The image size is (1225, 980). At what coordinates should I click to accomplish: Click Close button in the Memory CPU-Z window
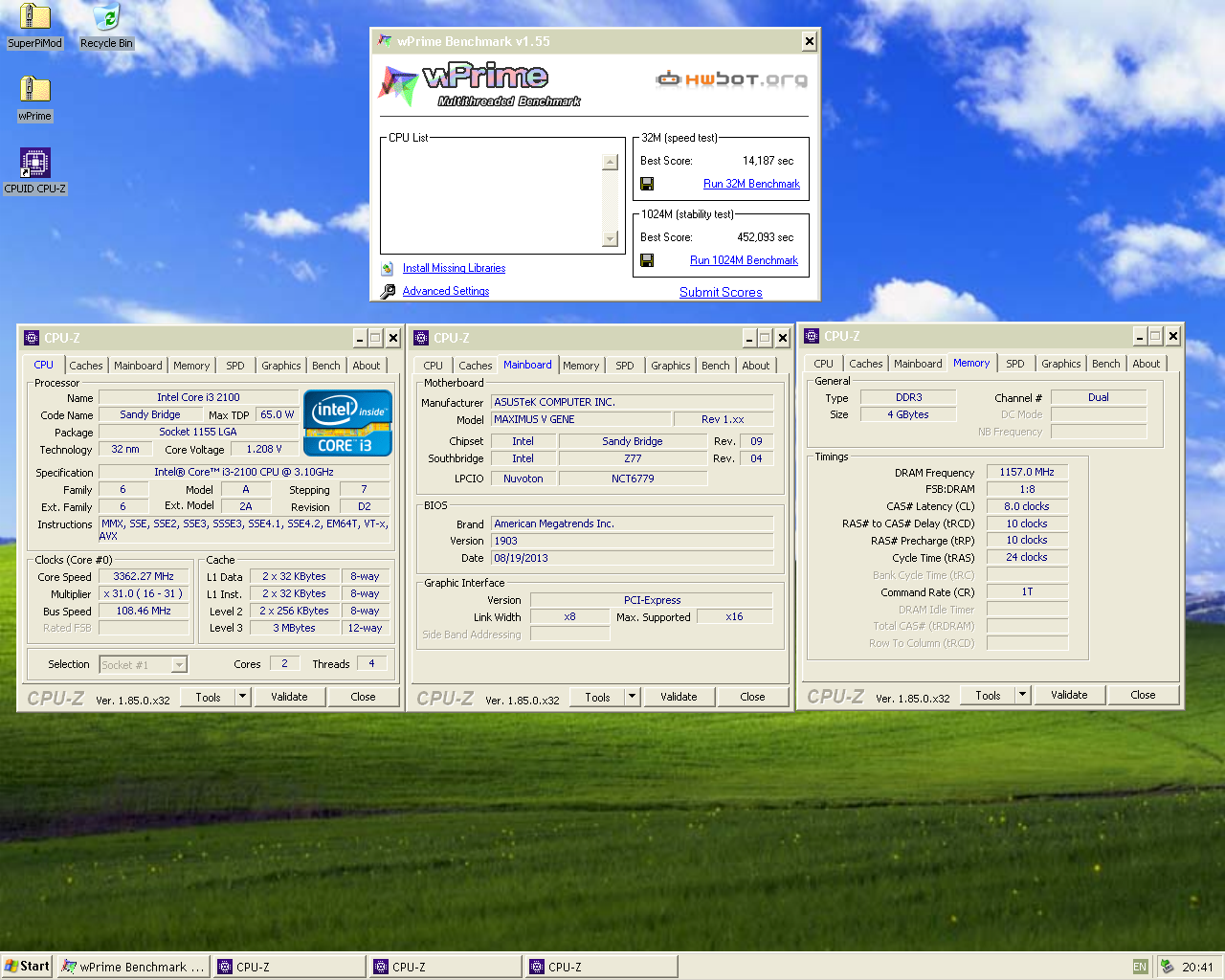(x=1143, y=695)
